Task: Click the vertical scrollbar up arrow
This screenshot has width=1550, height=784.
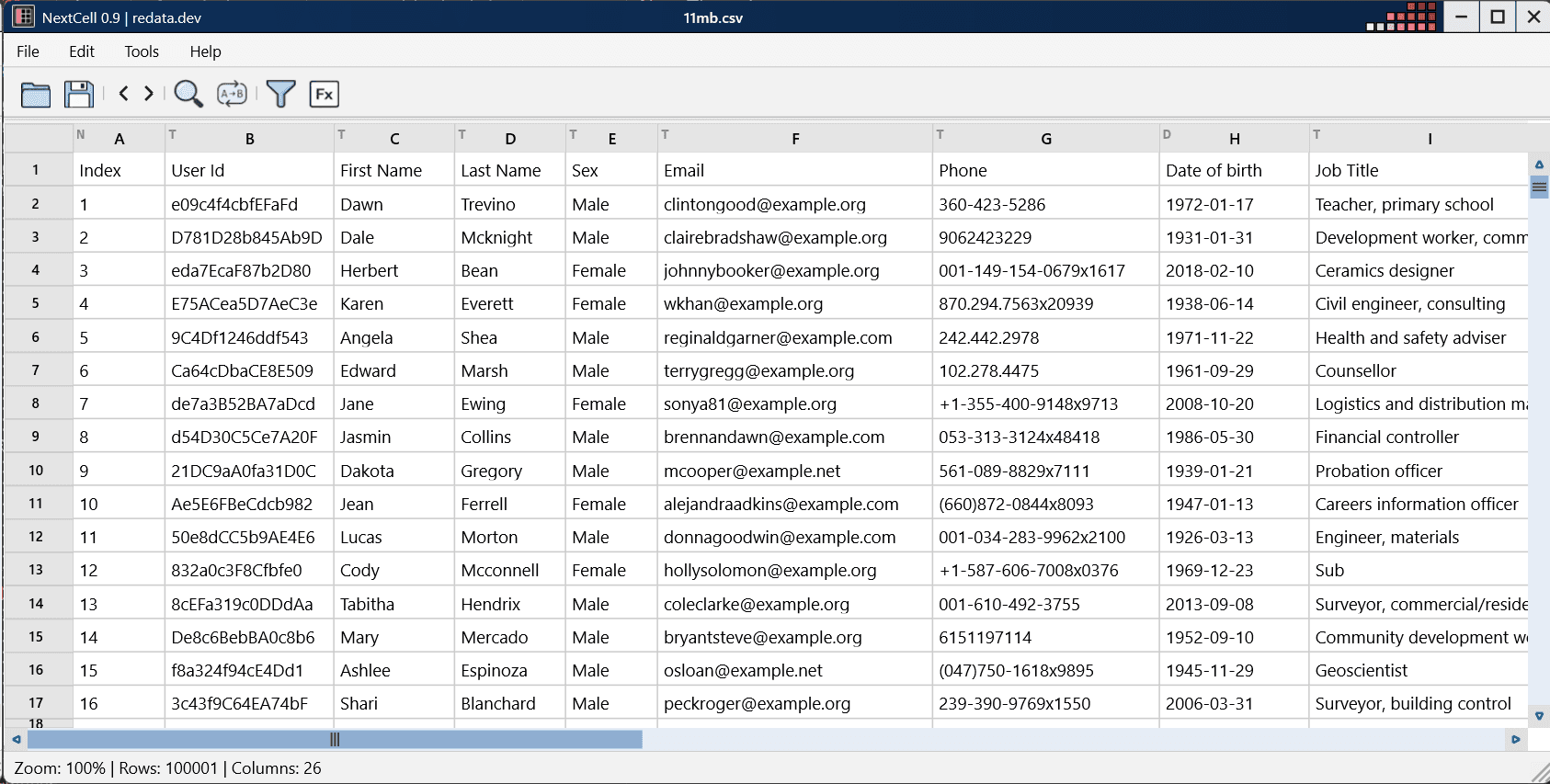Action: pyautogui.click(x=1539, y=165)
